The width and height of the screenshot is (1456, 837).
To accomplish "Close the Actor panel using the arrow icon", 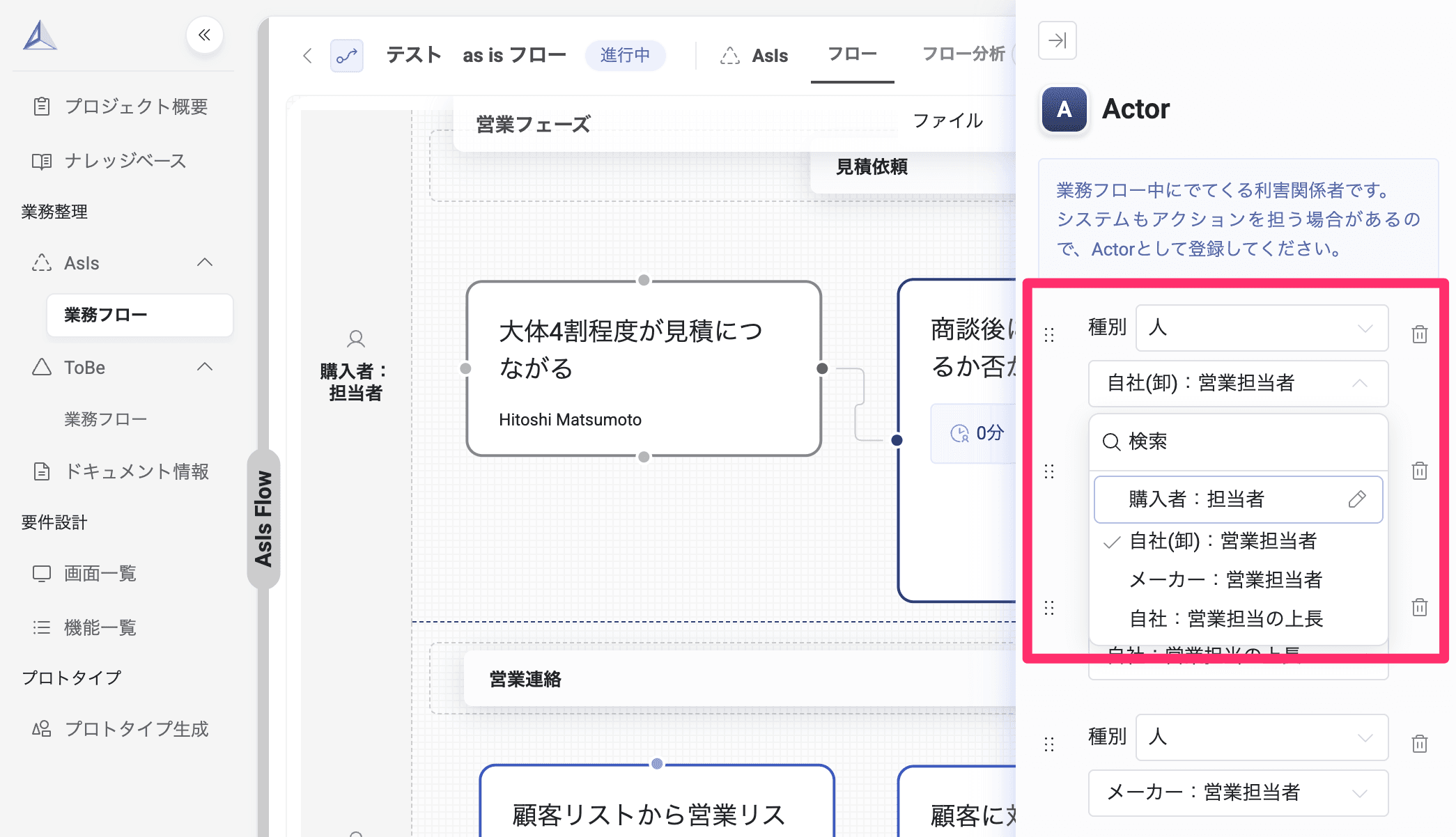I will (1057, 40).
